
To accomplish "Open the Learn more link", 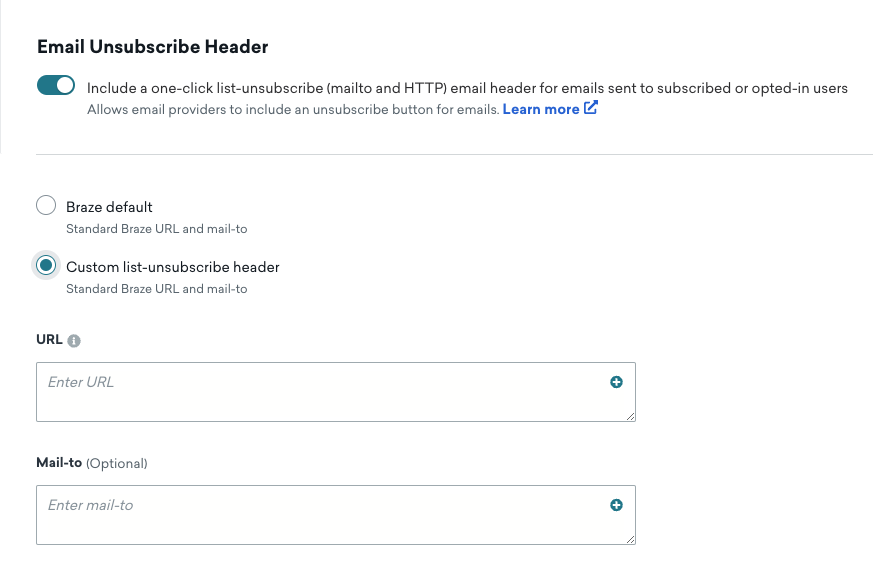I will coord(541,109).
